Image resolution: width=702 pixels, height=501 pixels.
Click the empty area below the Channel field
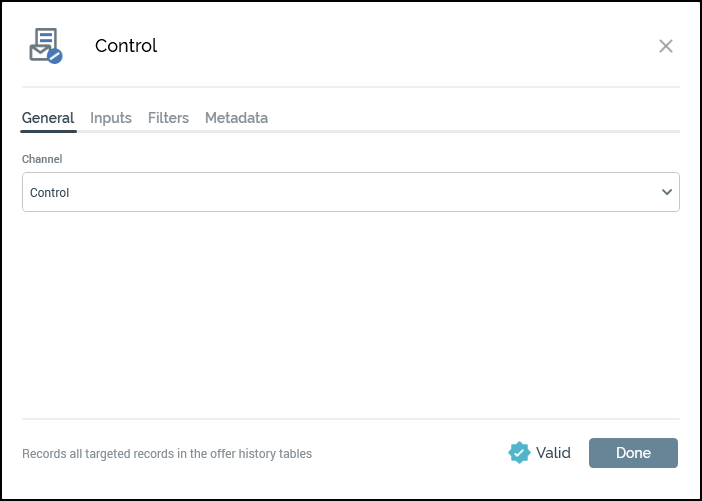tap(350, 310)
